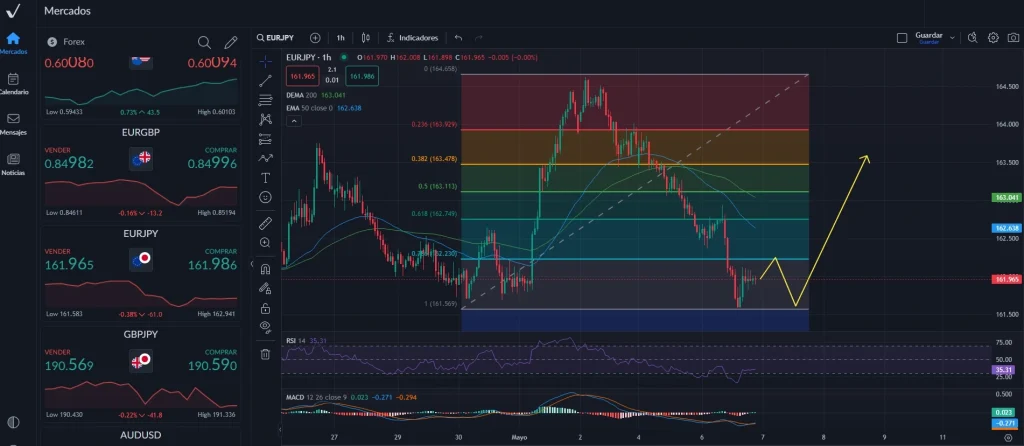Open the brush and arrow drawing tools
This screenshot has width=1024, height=446.
pos(265,158)
